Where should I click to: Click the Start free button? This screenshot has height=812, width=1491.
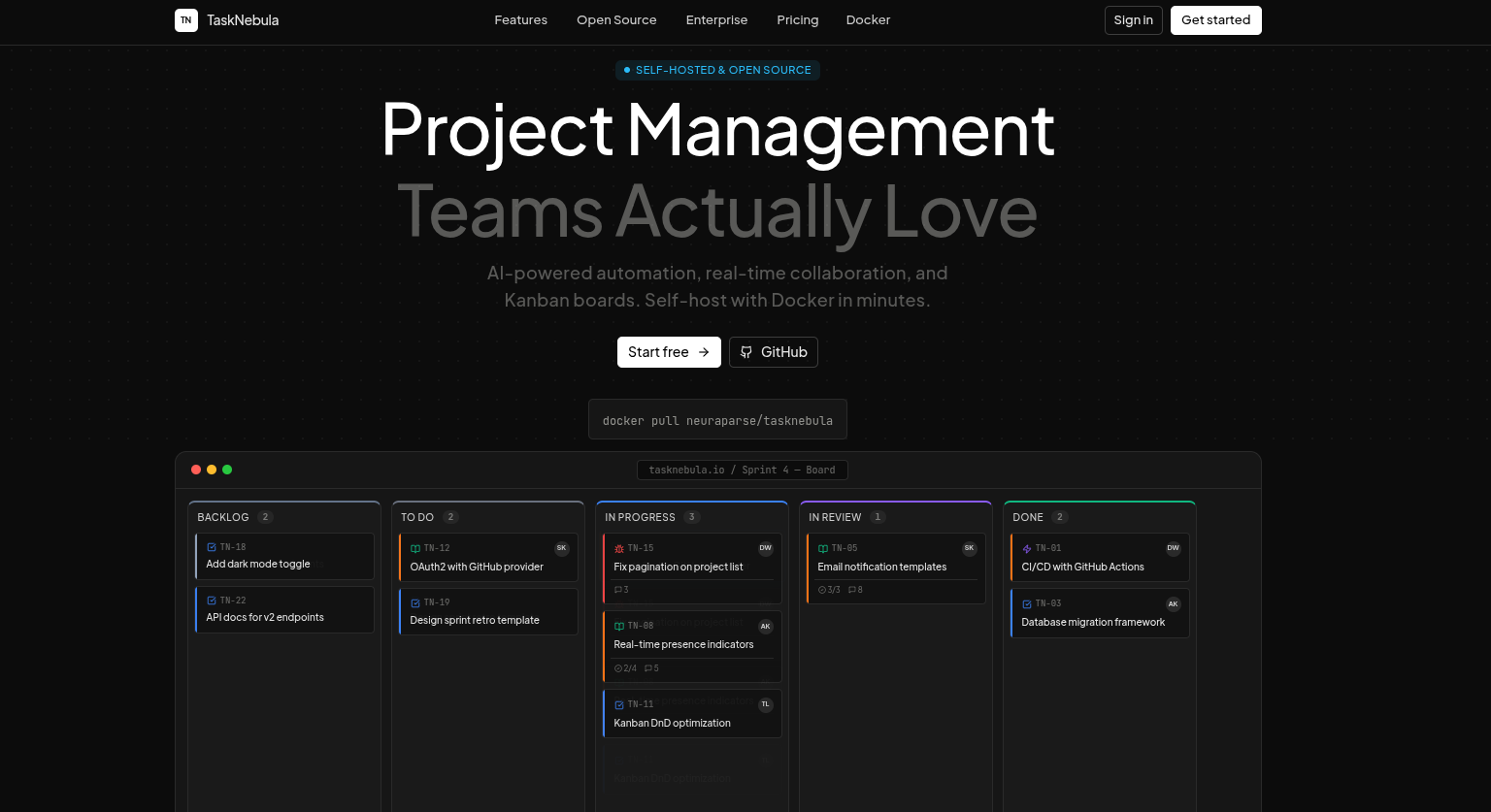669,352
